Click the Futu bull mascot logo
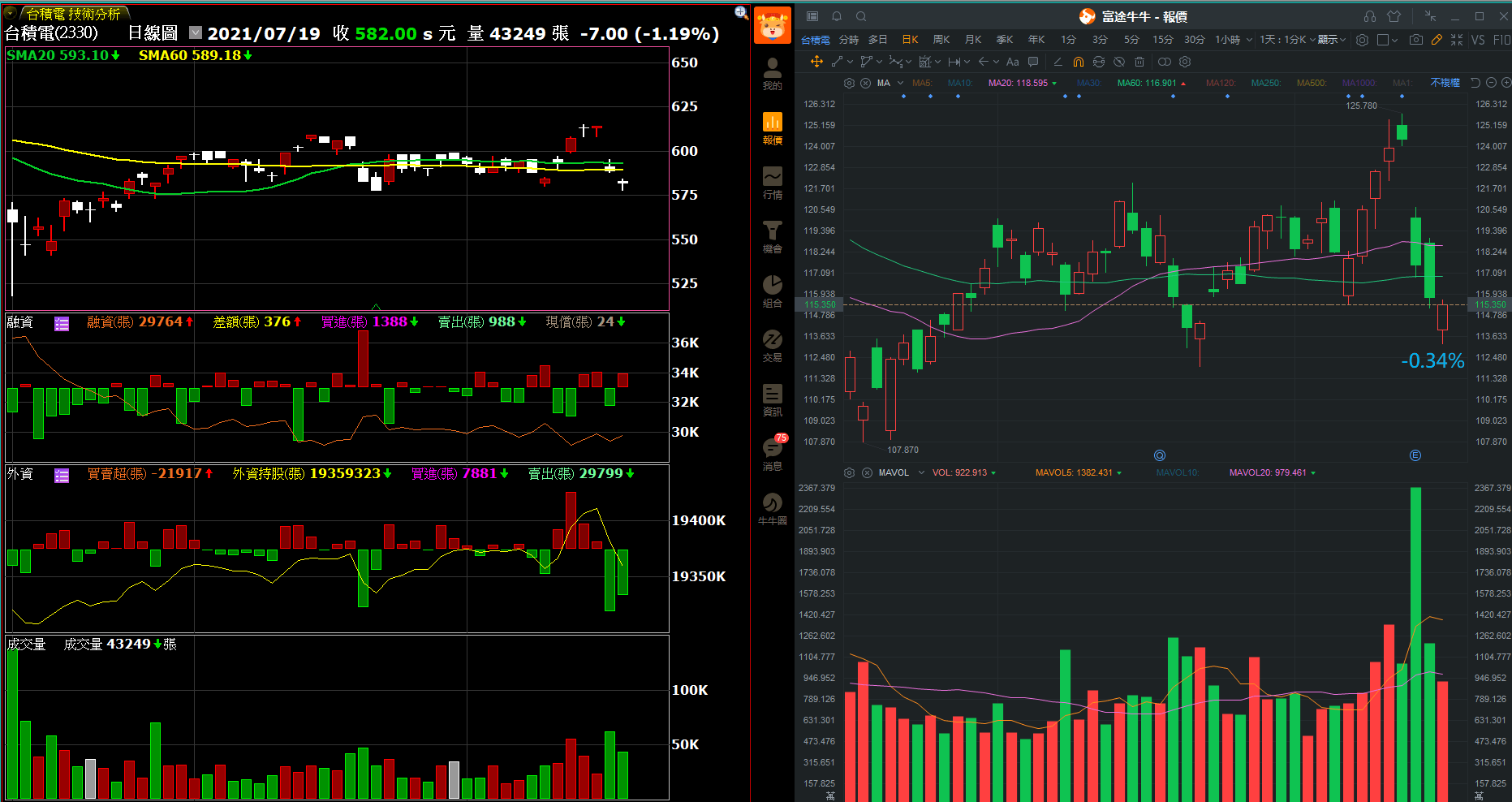This screenshot has width=1512, height=802. pyautogui.click(x=772, y=25)
